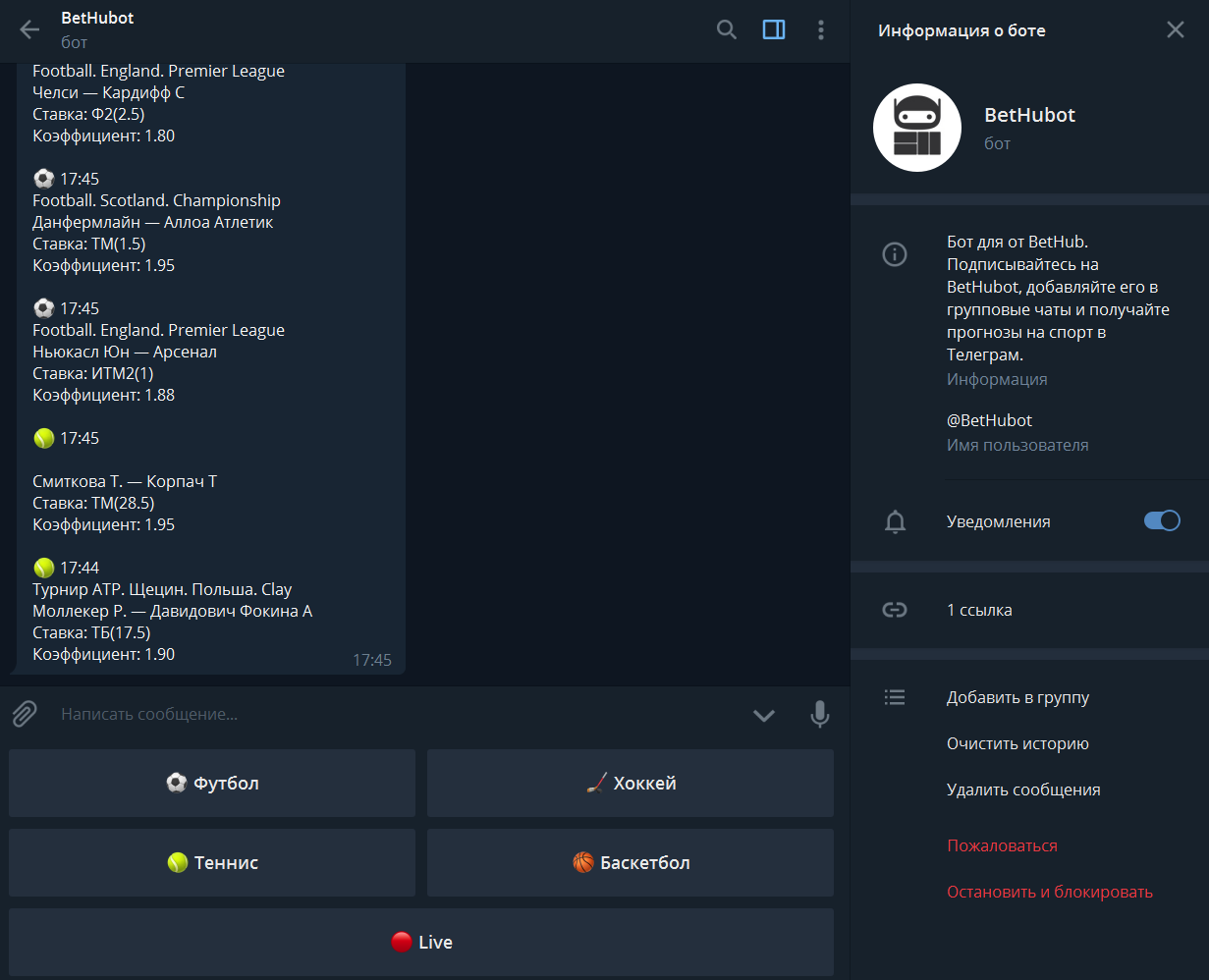The height and width of the screenshot is (980, 1209).
Task: Click the info circle icon
Action: tap(895, 254)
